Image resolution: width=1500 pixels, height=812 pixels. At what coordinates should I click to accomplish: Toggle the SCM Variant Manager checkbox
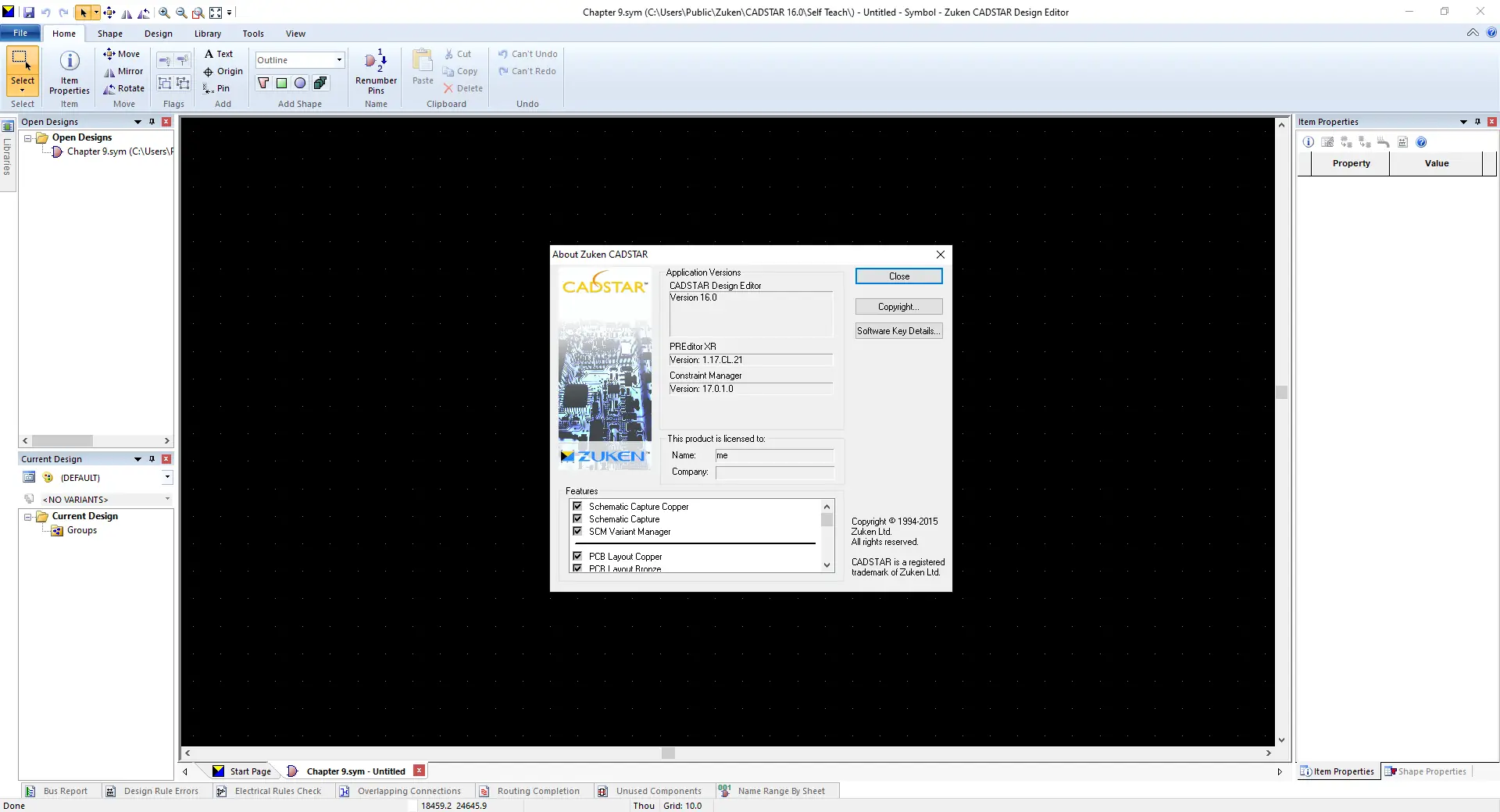click(x=577, y=532)
